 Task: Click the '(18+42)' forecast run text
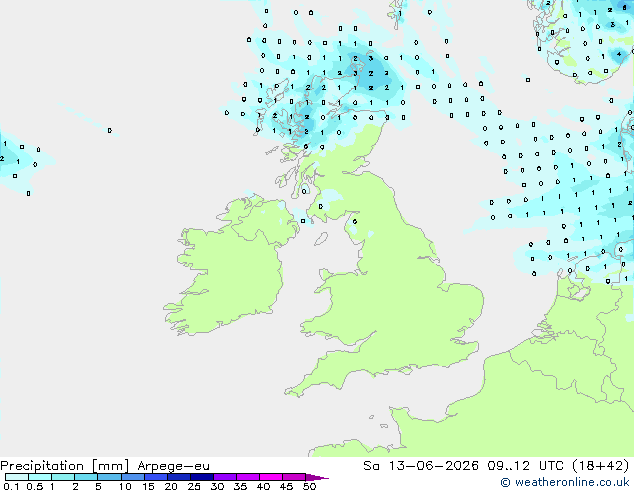(600, 466)
